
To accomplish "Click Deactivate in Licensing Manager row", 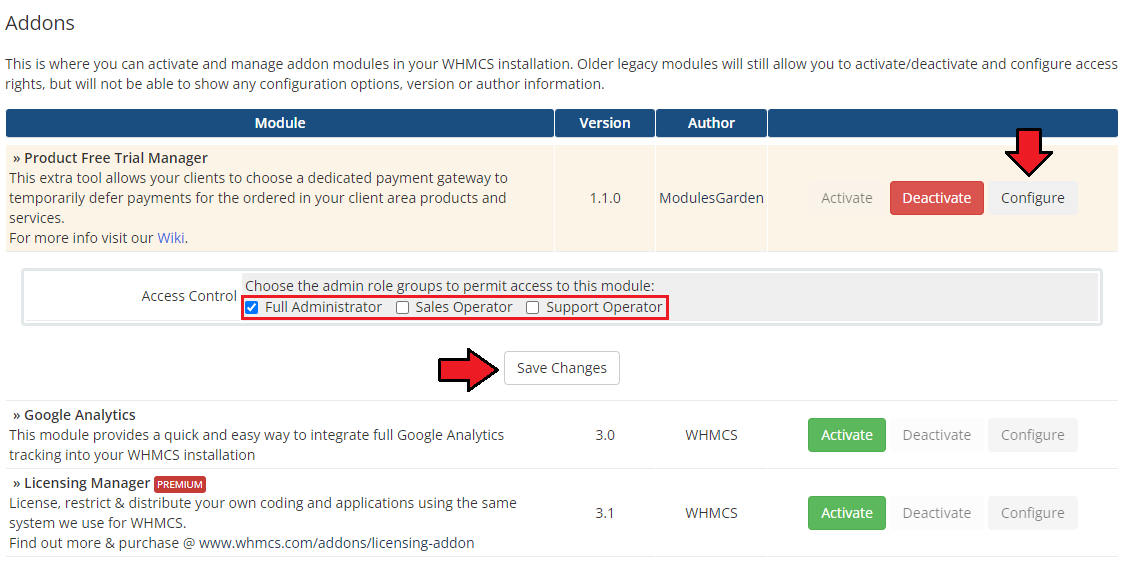I will [x=936, y=513].
